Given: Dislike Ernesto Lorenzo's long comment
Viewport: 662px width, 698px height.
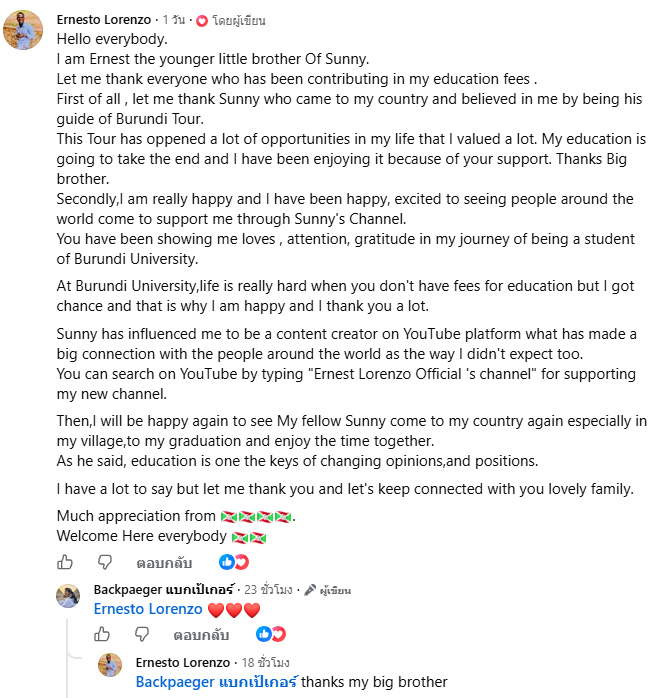Looking at the screenshot, I should click(x=105, y=563).
